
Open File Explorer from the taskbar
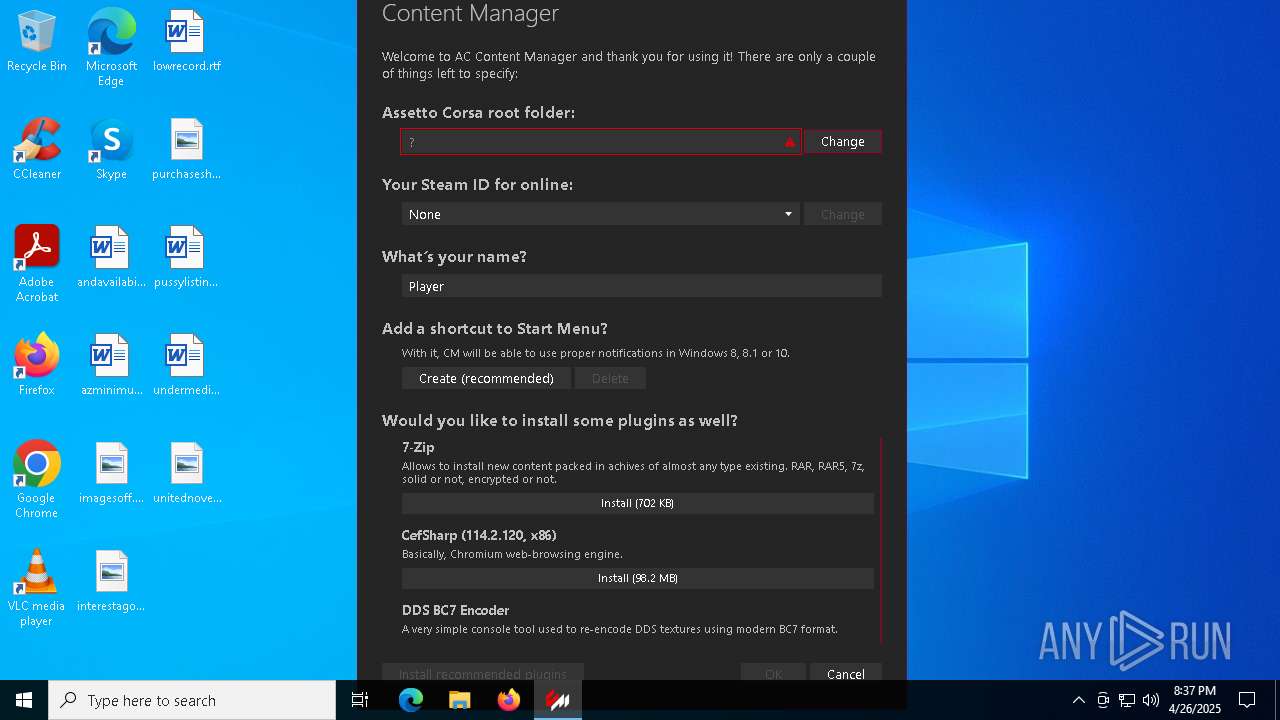point(459,700)
